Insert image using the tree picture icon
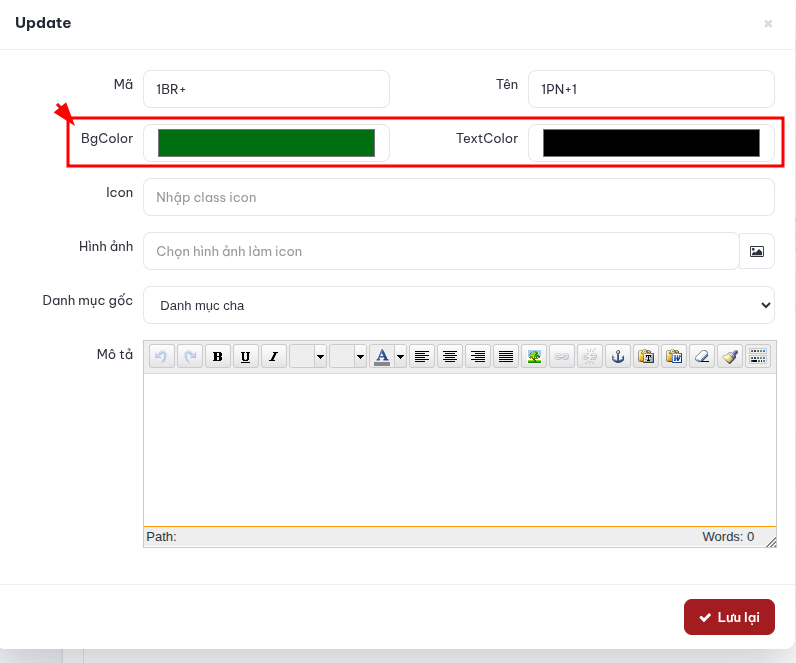The image size is (796, 663). click(x=534, y=356)
